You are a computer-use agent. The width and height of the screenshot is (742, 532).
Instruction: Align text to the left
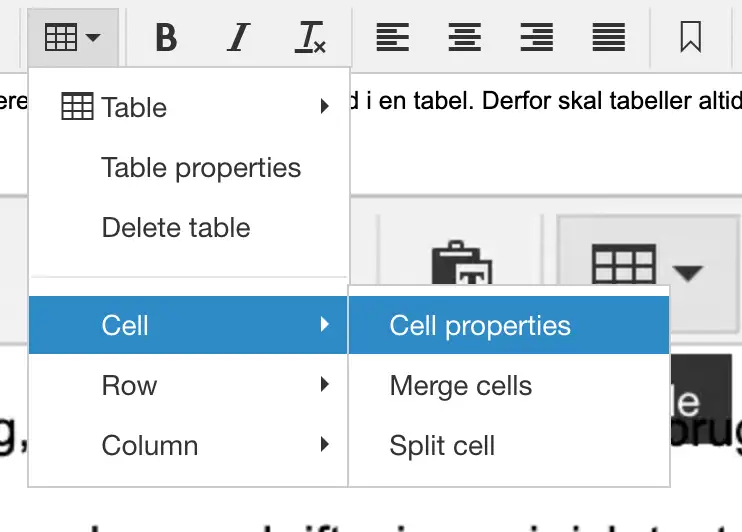click(x=392, y=38)
